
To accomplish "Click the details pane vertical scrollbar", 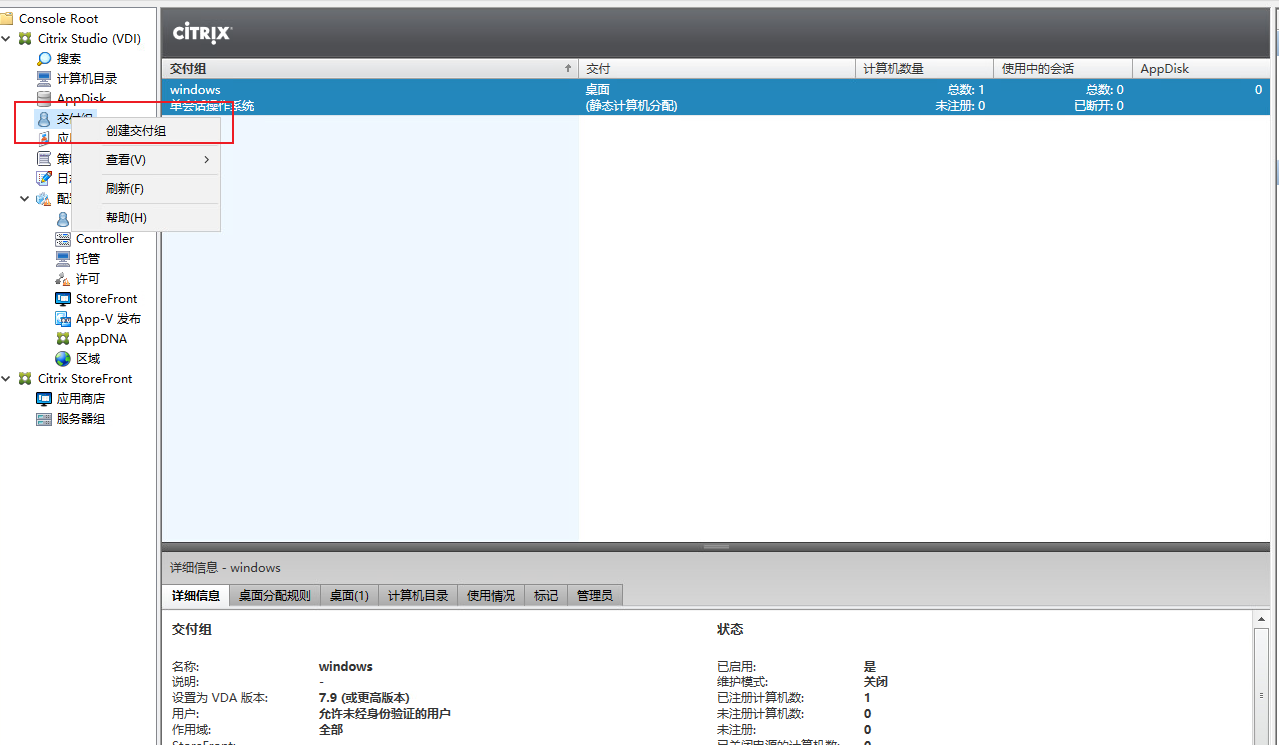I will tap(1262, 680).
